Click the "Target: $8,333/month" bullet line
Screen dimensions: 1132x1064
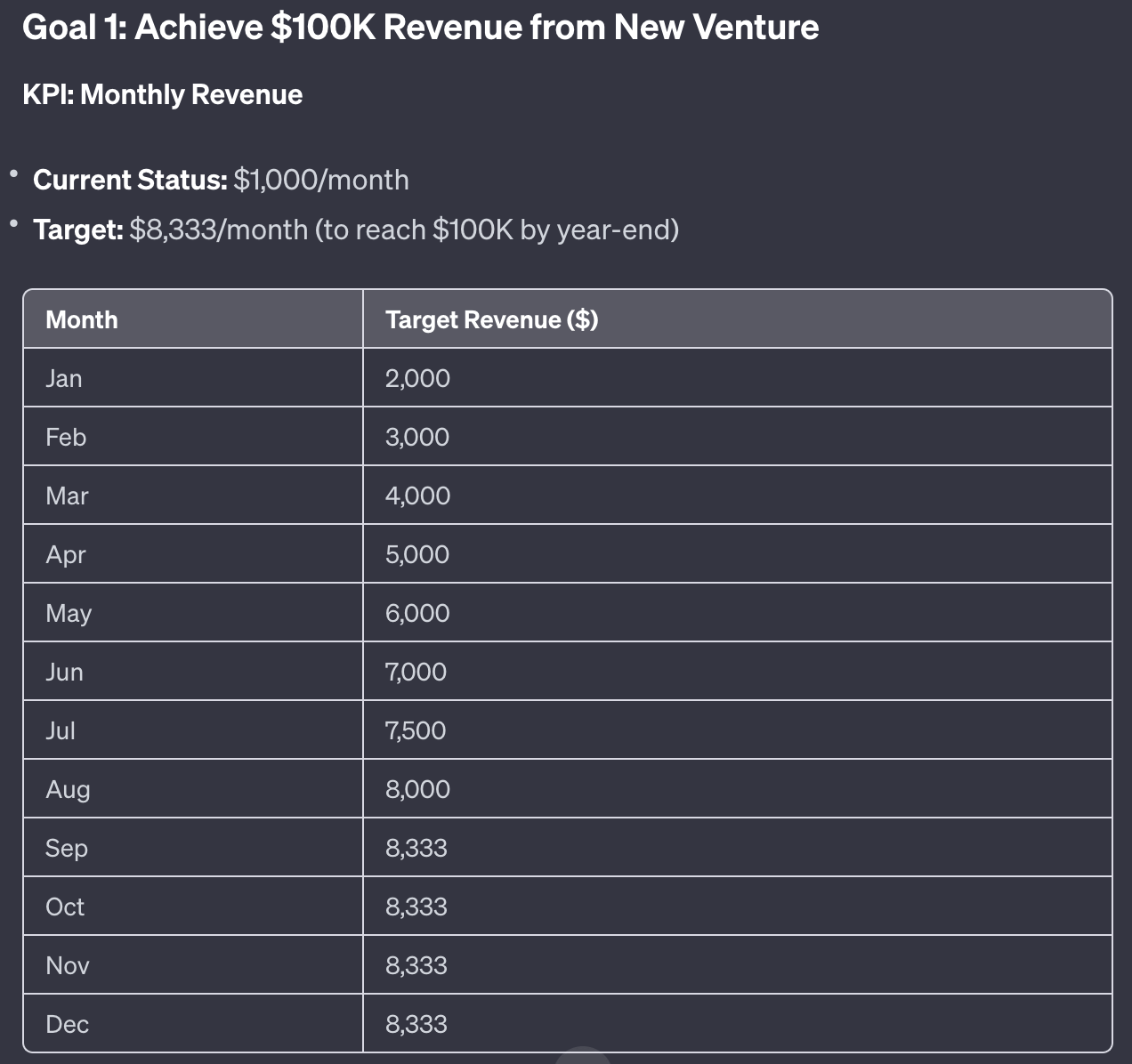point(355,230)
